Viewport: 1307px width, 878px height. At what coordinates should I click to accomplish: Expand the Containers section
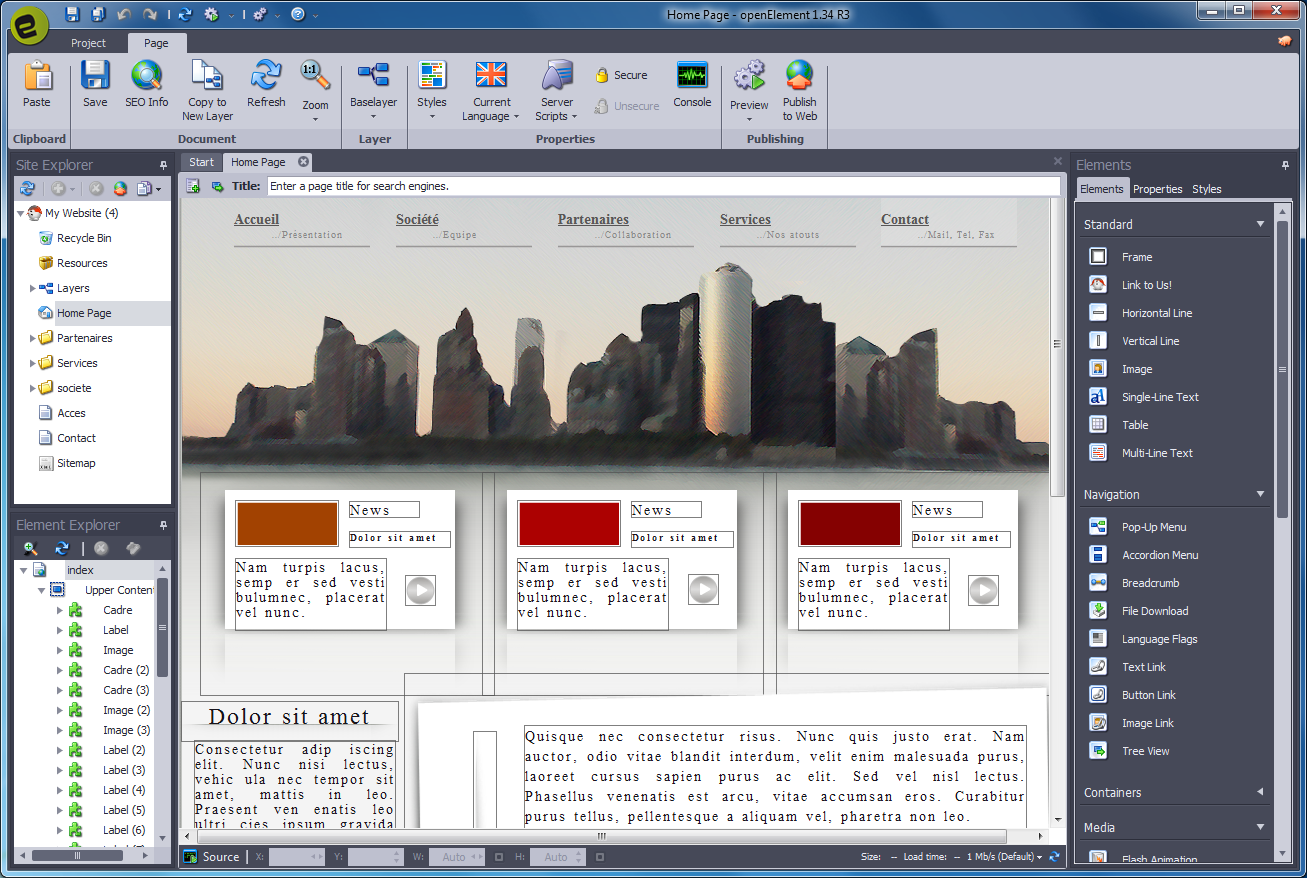[x=1260, y=792]
